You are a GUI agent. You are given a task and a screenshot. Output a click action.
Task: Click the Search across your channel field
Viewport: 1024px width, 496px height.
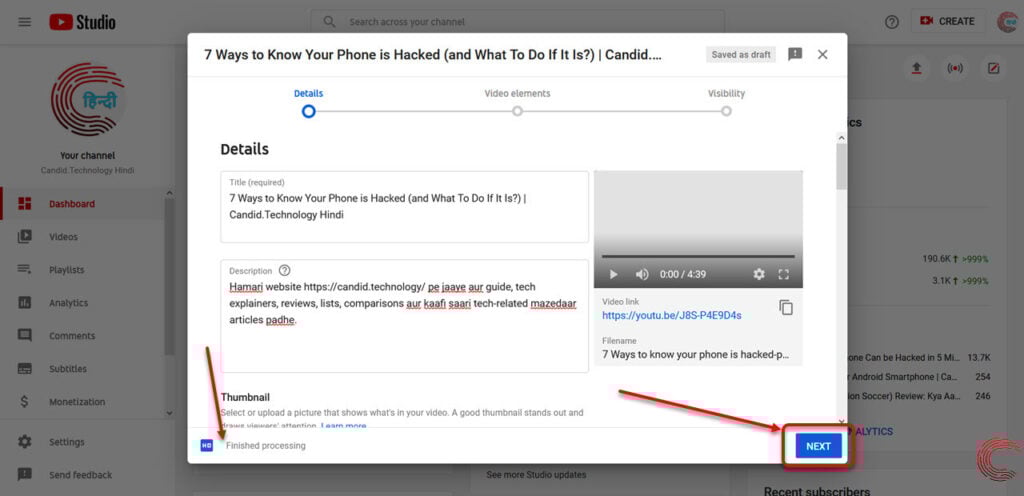517,22
